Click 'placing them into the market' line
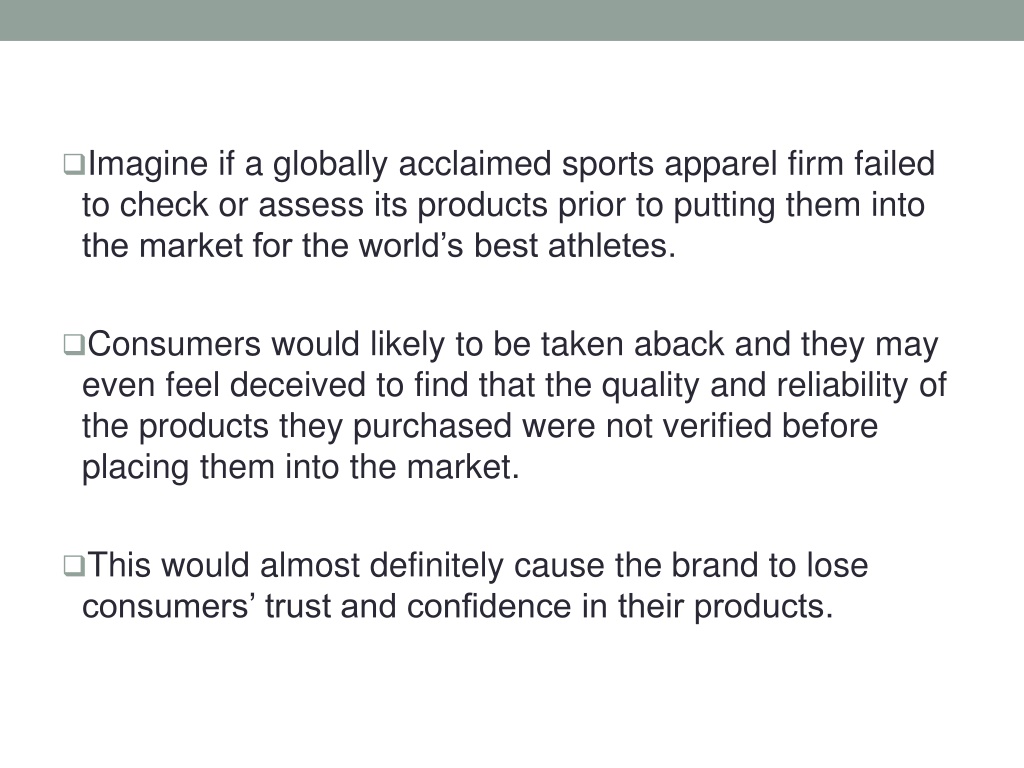 click(300, 468)
